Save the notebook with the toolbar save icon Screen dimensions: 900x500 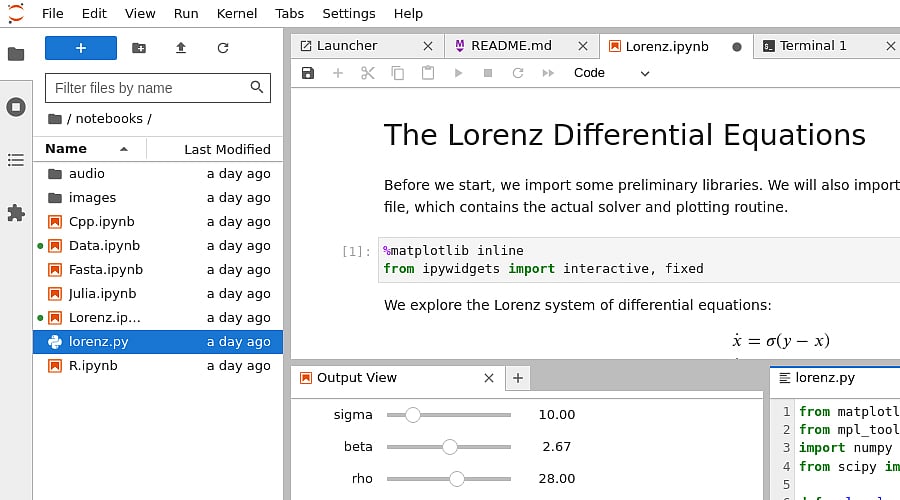pos(308,73)
